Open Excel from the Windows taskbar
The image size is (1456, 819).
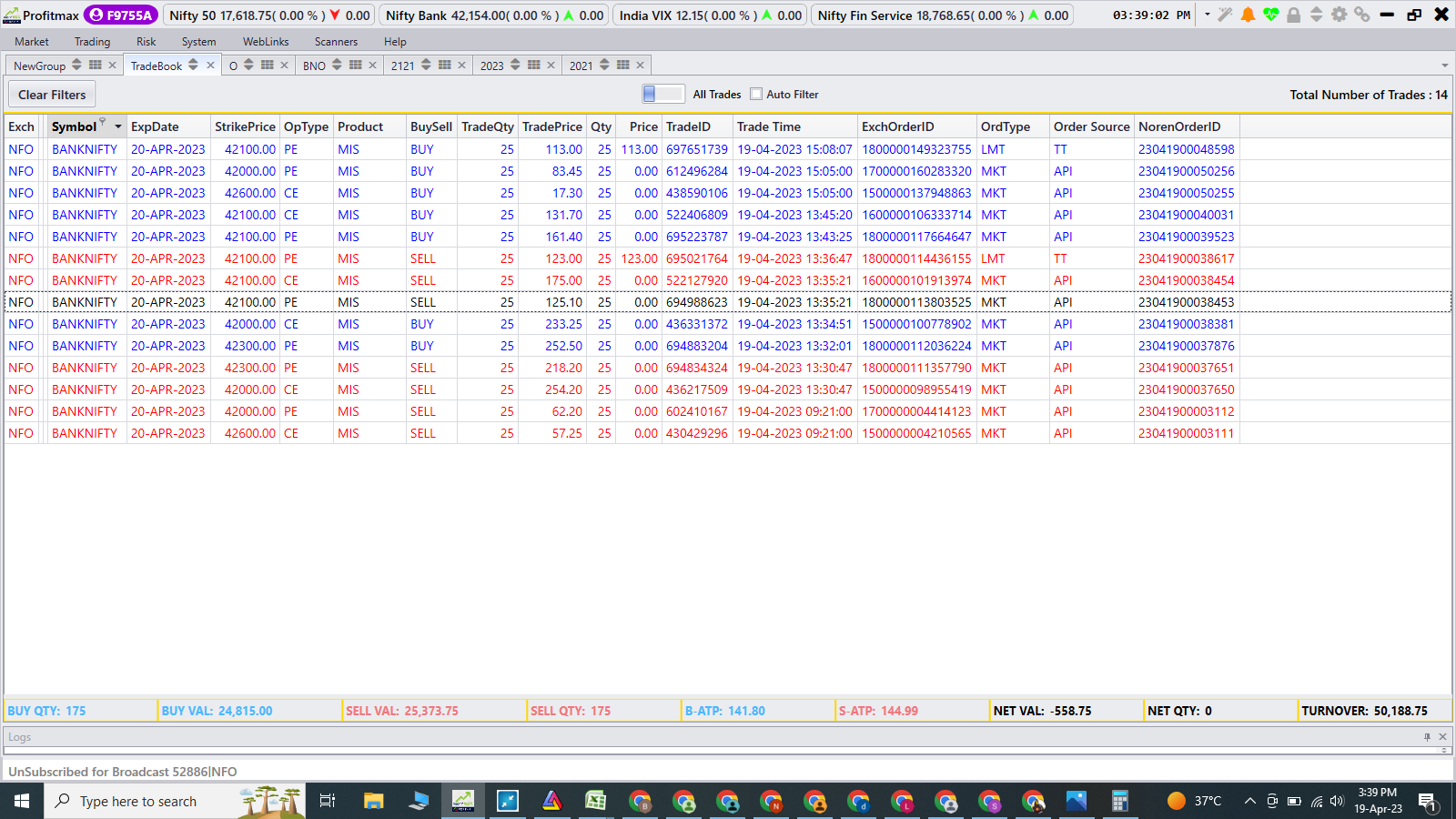(596, 801)
